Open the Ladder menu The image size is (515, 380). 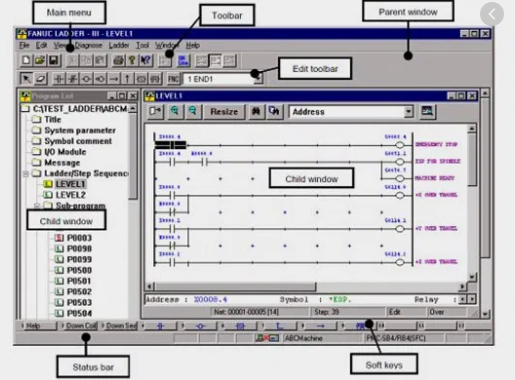(119, 45)
